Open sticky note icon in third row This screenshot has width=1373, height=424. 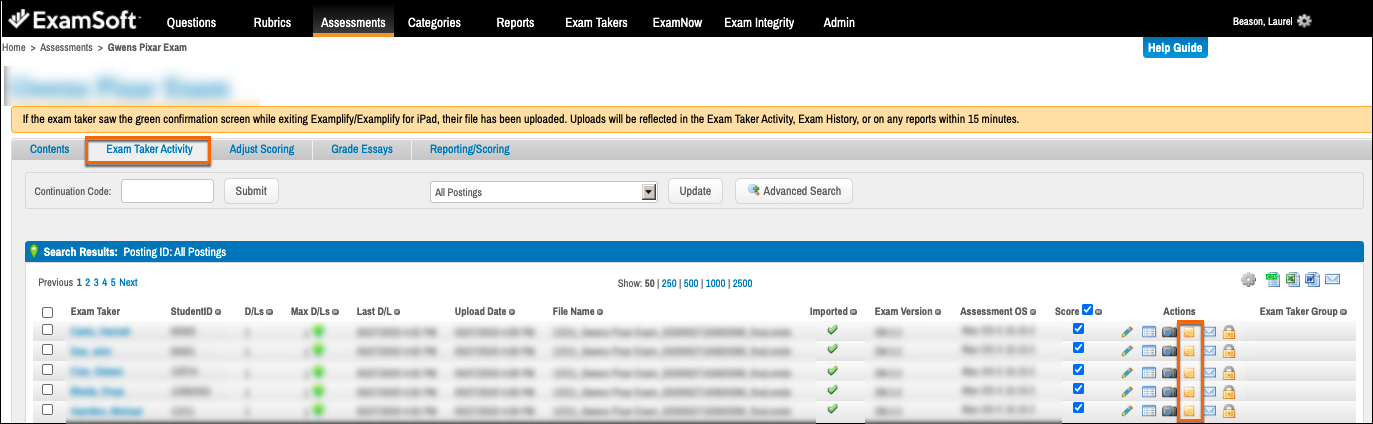point(1189,371)
